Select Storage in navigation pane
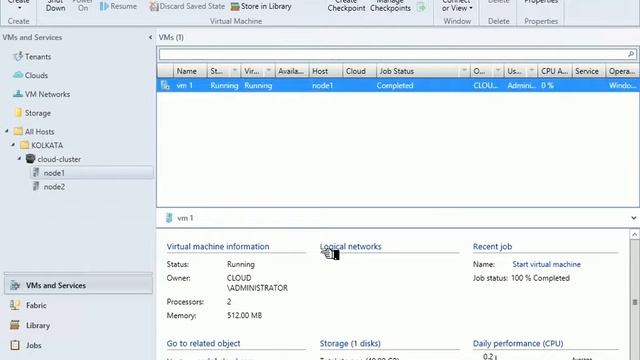This screenshot has width=640, height=360. tap(38, 113)
